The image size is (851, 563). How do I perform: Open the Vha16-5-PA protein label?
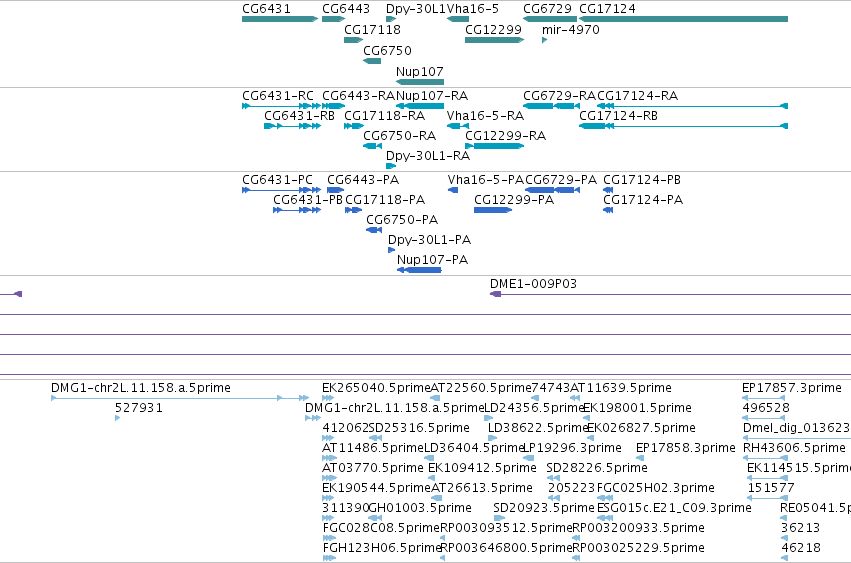(x=486, y=180)
